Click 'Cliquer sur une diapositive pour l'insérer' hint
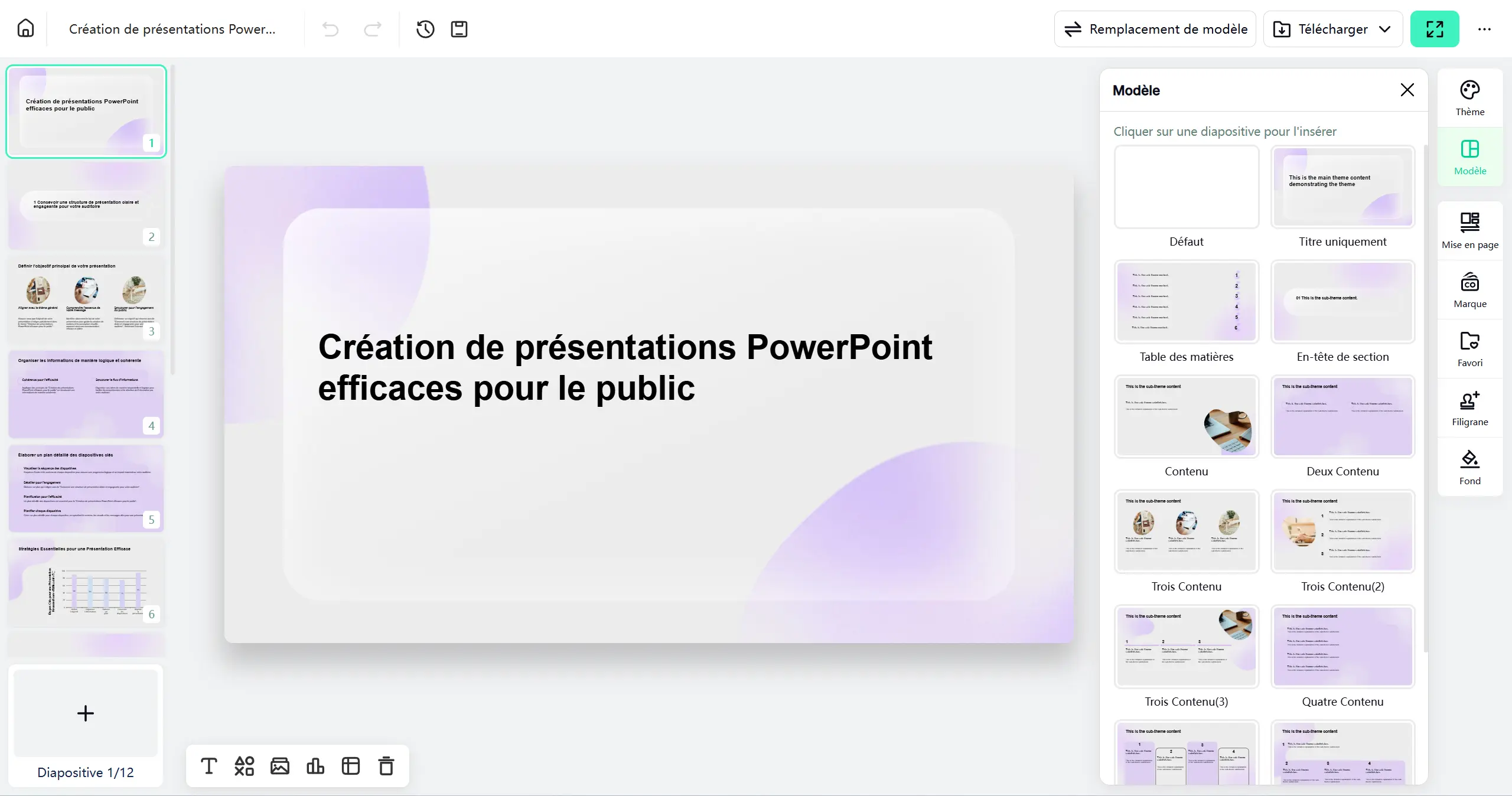This screenshot has height=796, width=1512. click(1224, 131)
